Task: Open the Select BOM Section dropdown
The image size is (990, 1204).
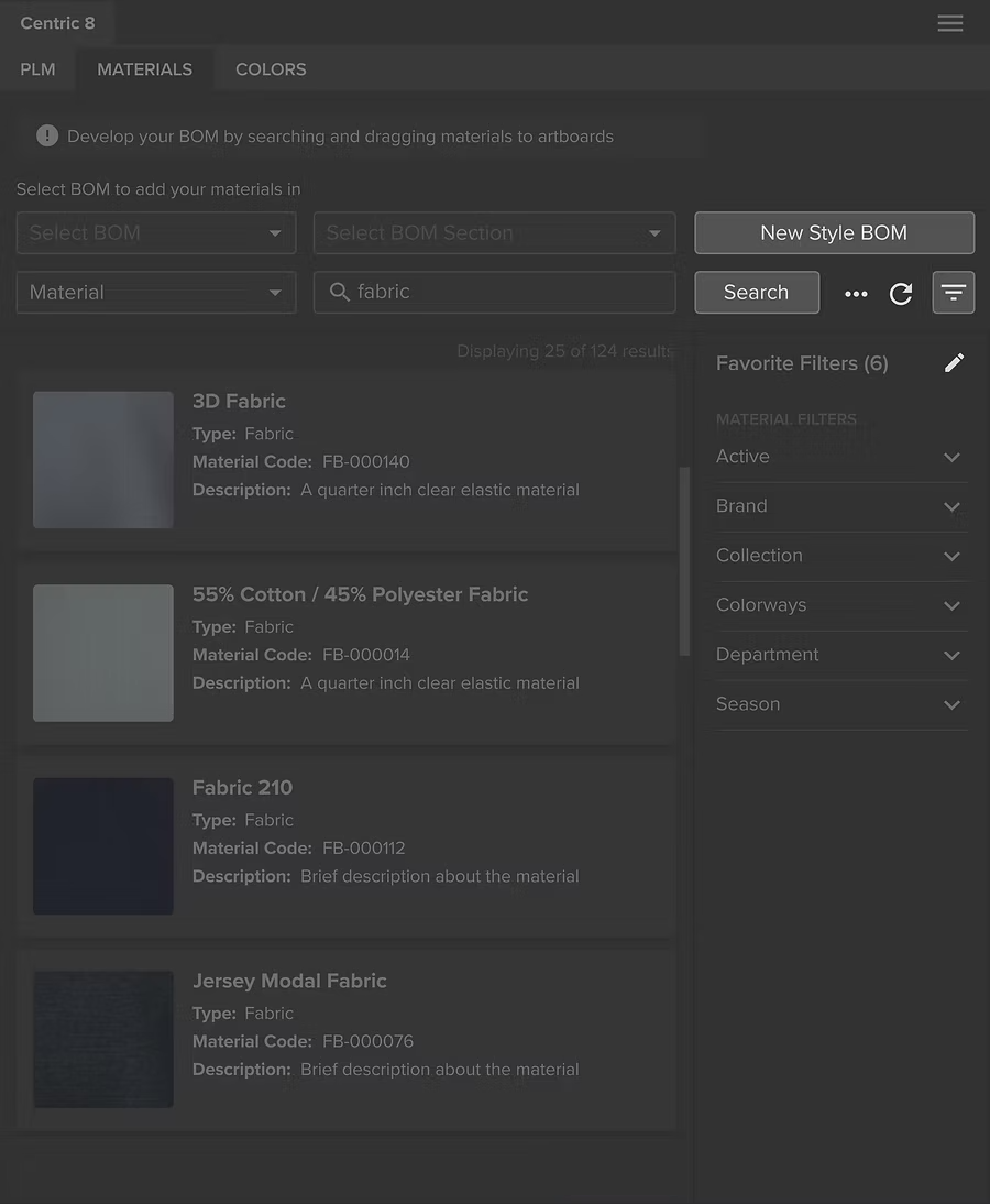Action: pos(494,233)
